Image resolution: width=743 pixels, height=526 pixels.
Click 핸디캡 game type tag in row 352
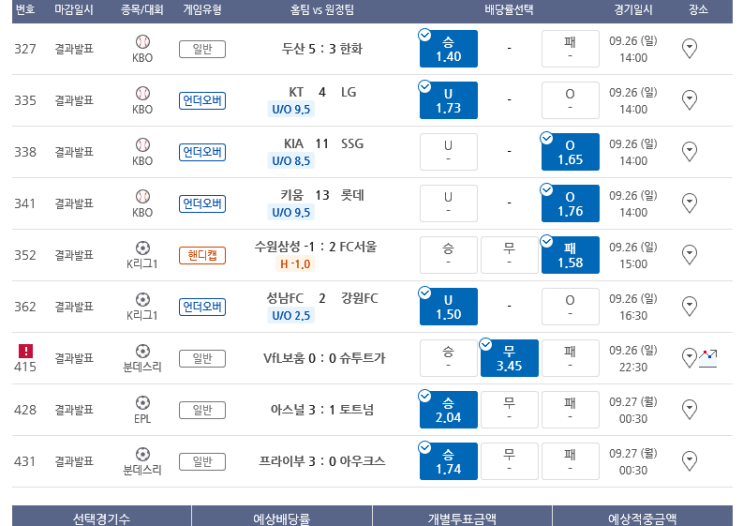click(202, 255)
